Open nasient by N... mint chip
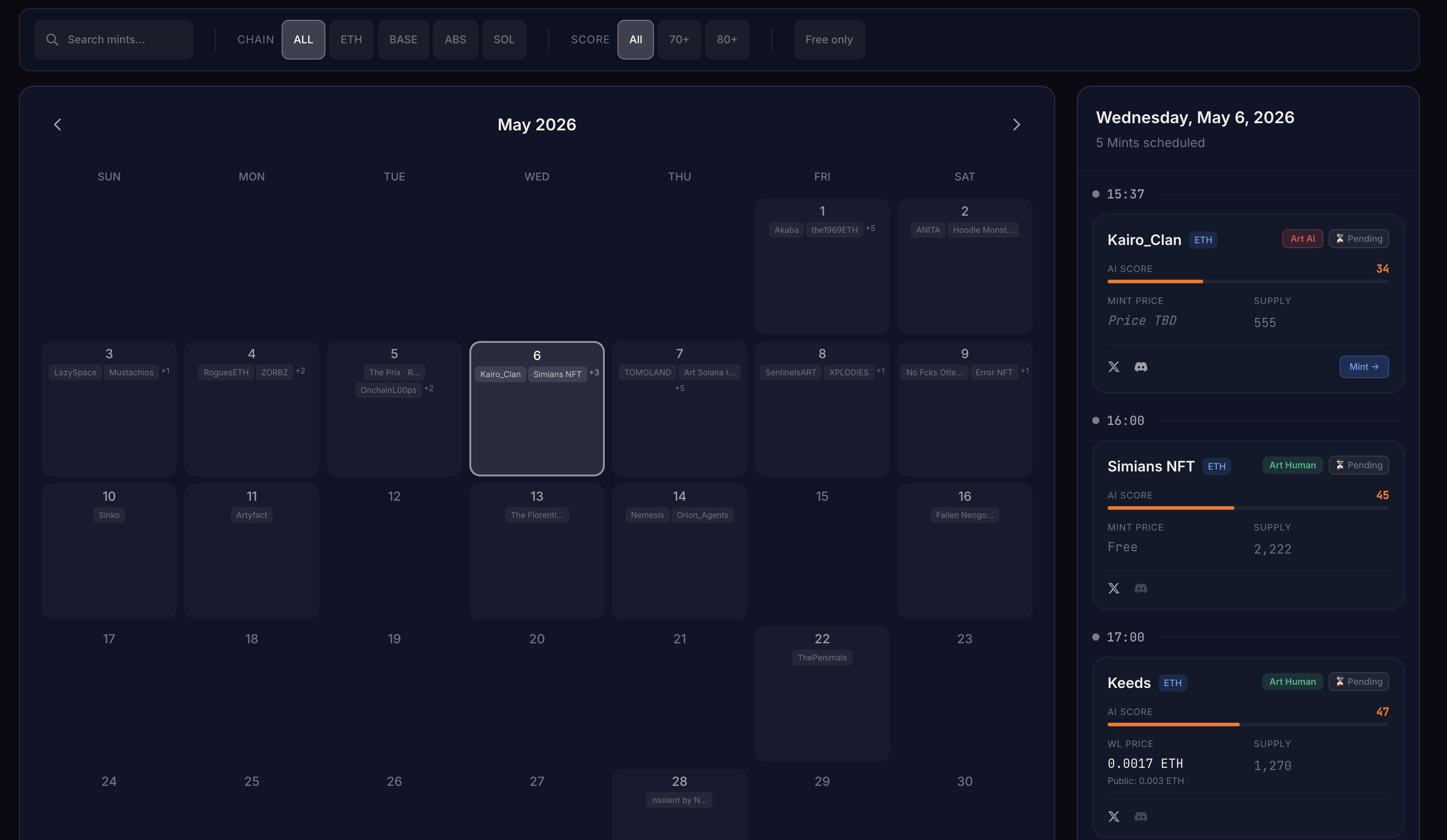 pyautogui.click(x=679, y=800)
